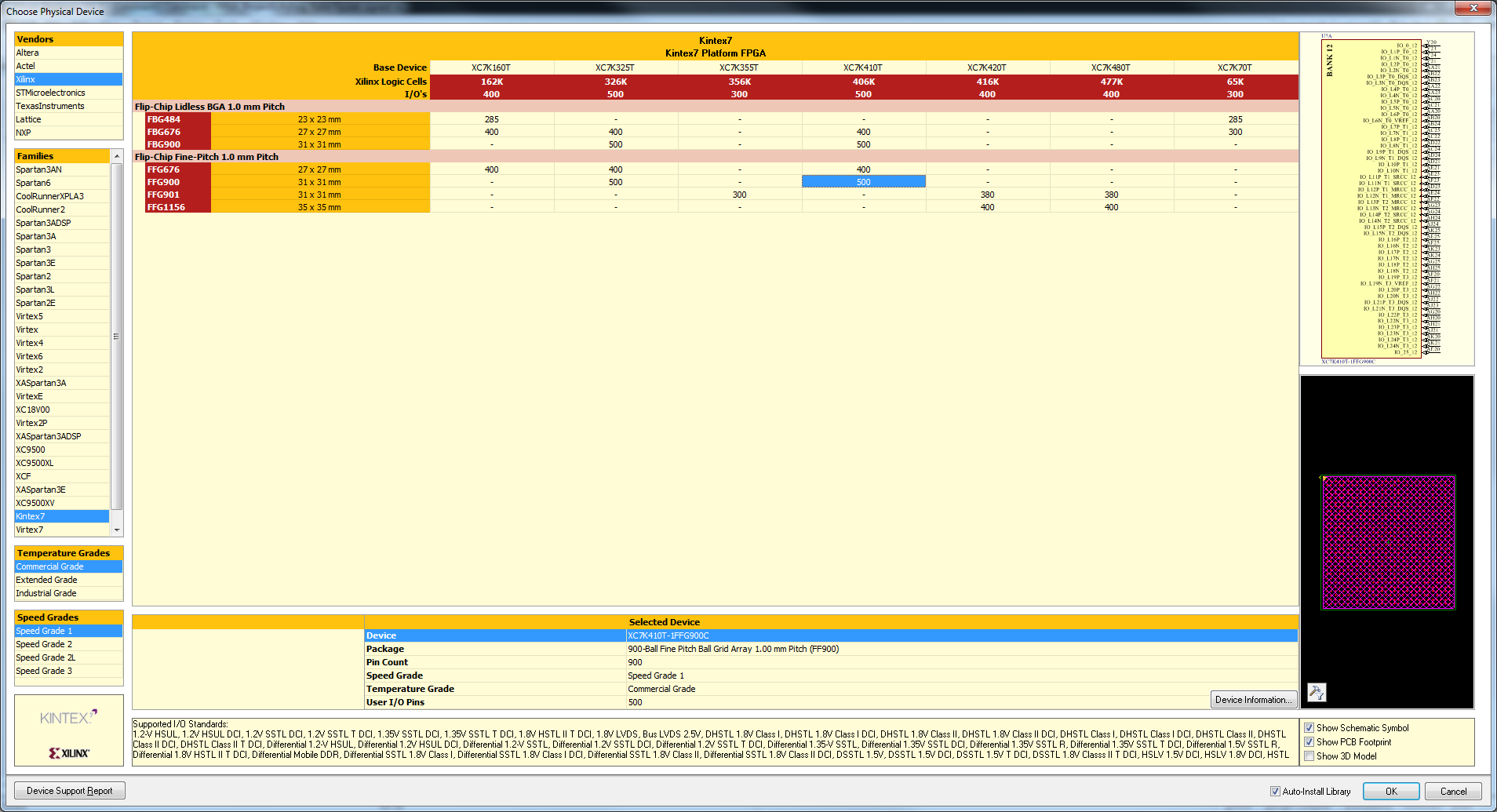The height and width of the screenshot is (812, 1497).
Task: Select CoolRunnerXPLA3 family
Action: [62, 196]
